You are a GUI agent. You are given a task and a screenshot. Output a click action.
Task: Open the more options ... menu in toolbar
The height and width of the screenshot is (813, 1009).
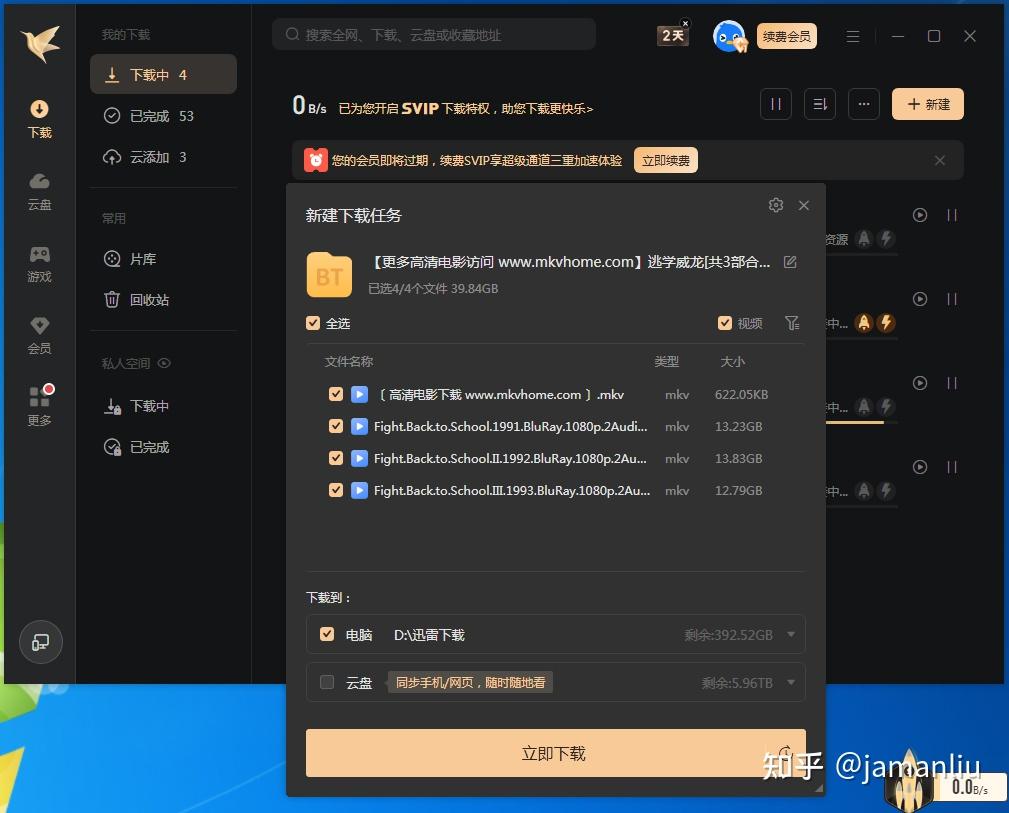(x=863, y=103)
